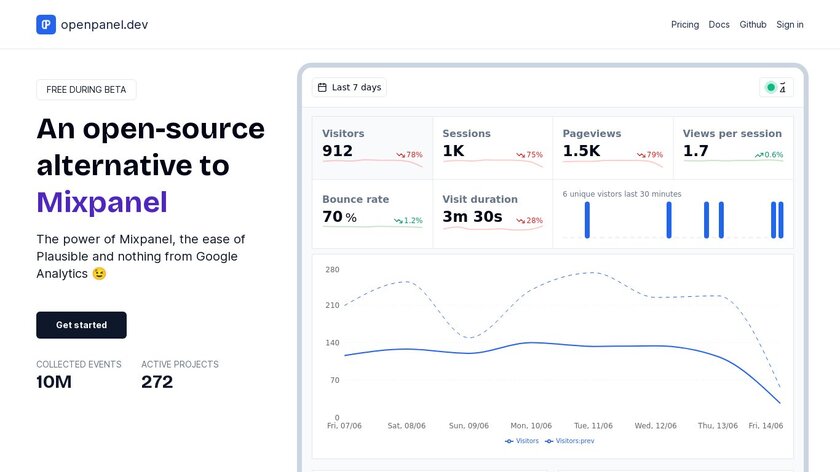Click the Sessions trend arrow icon
Image resolution: width=840 pixels, height=472 pixels.
pyautogui.click(x=520, y=155)
